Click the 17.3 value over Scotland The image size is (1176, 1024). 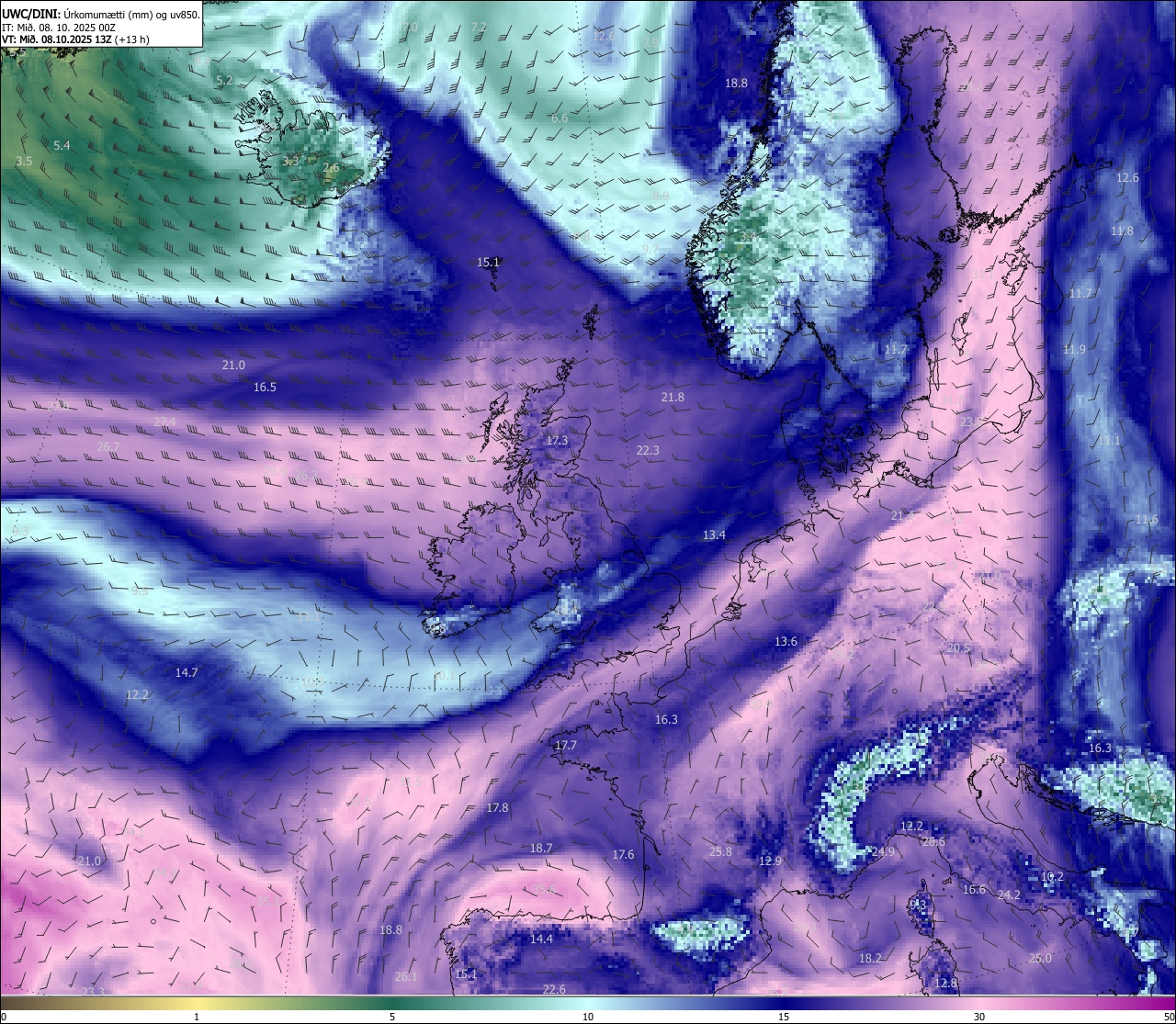pyautogui.click(x=557, y=441)
